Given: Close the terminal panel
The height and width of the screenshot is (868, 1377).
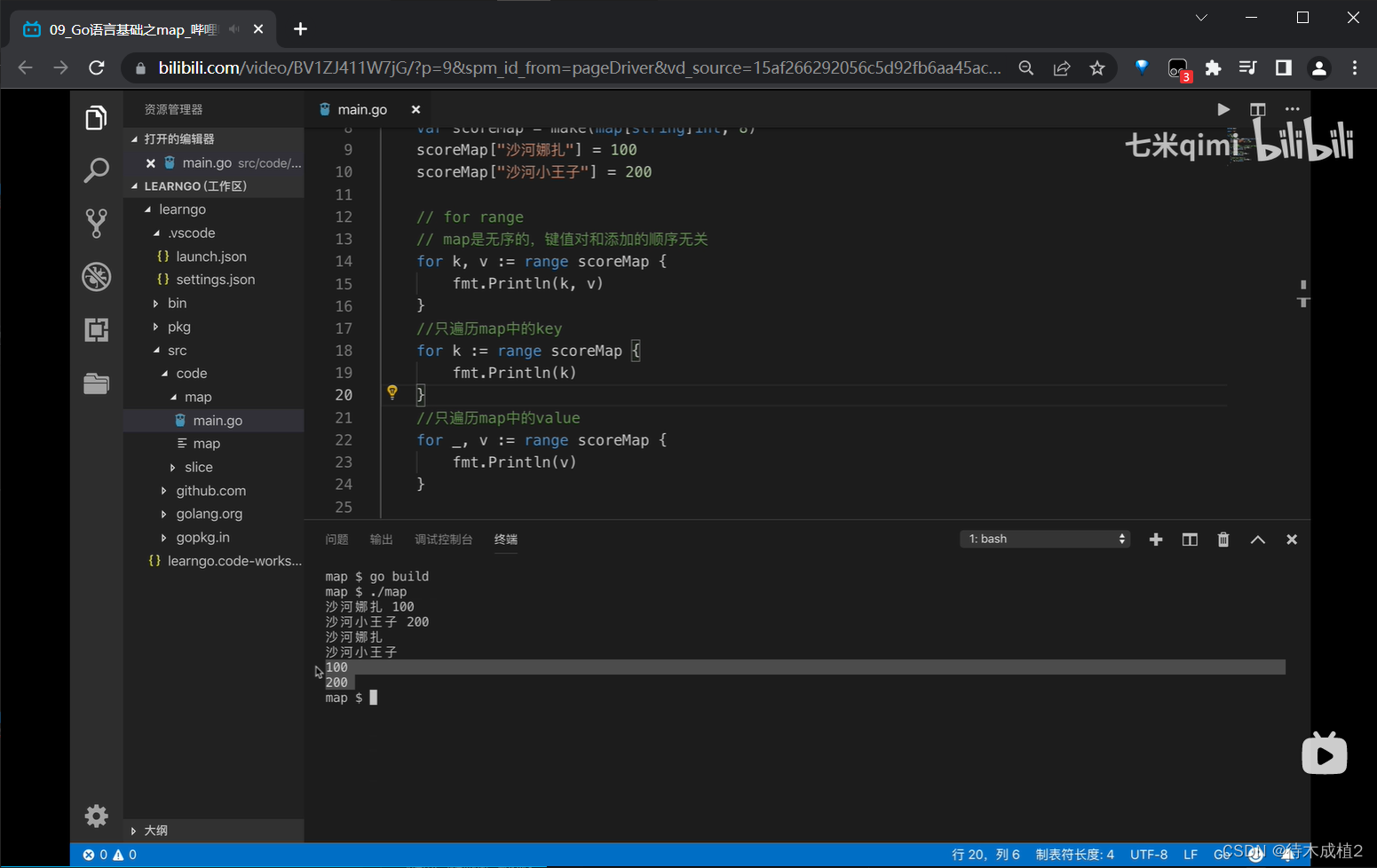Looking at the screenshot, I should pos(1292,540).
